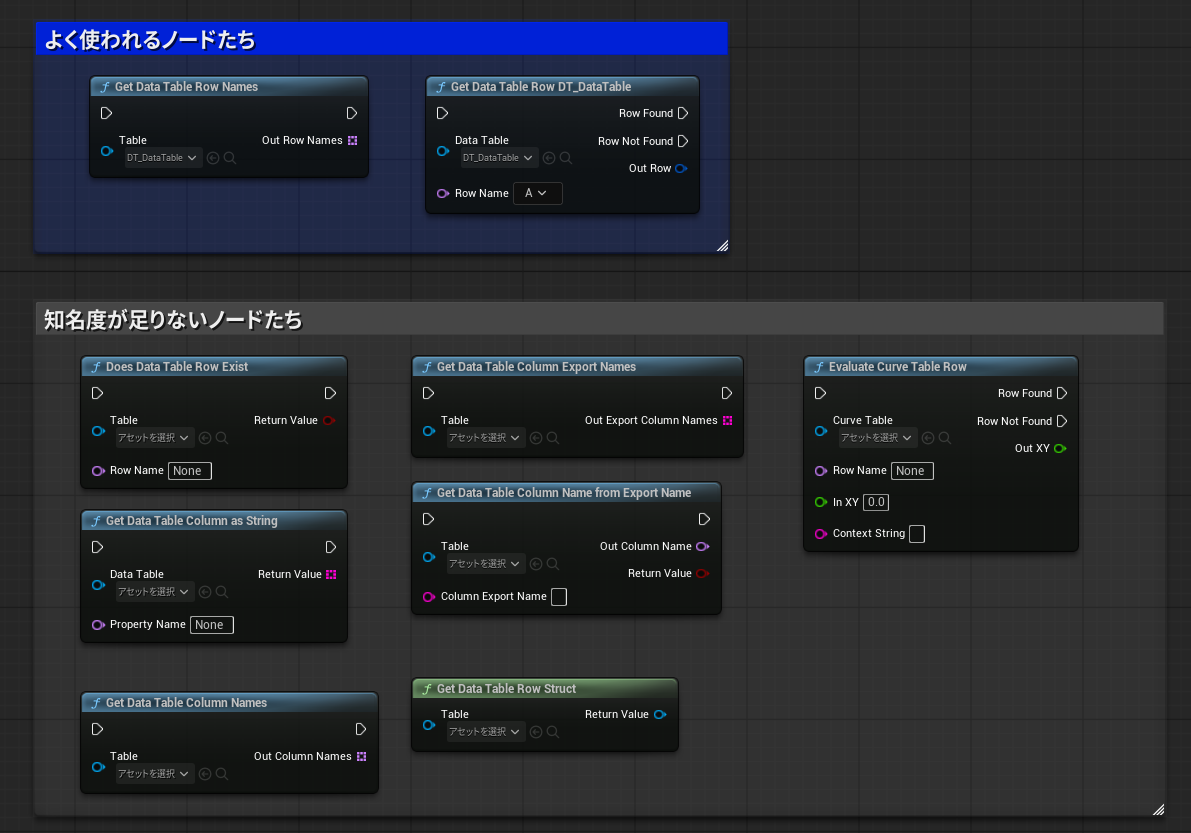Select the blue comment header よく使われるノードたち
This screenshot has width=1191, height=833.
tap(381, 39)
